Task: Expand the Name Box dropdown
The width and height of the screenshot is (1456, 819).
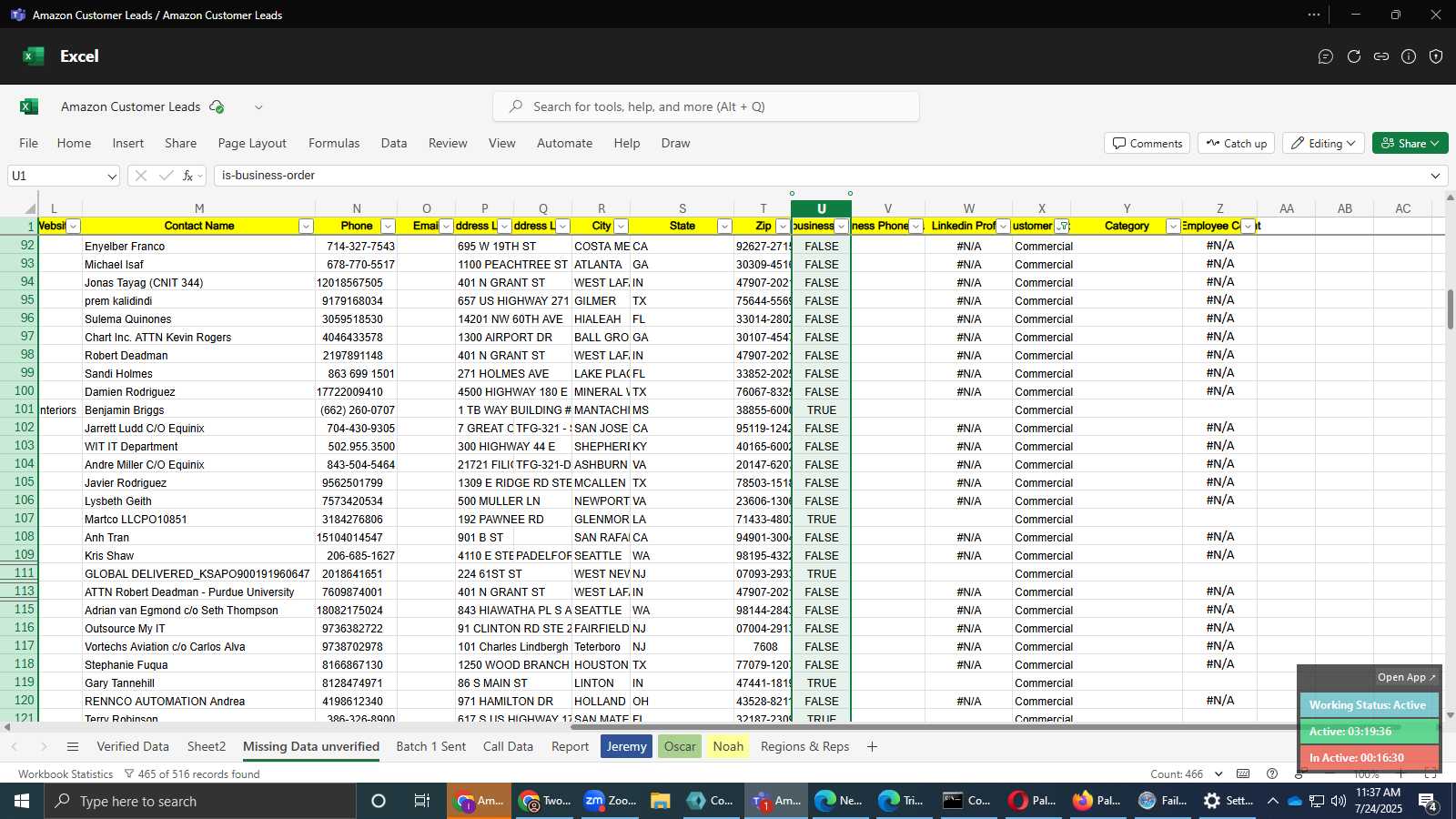Action: click(112, 177)
